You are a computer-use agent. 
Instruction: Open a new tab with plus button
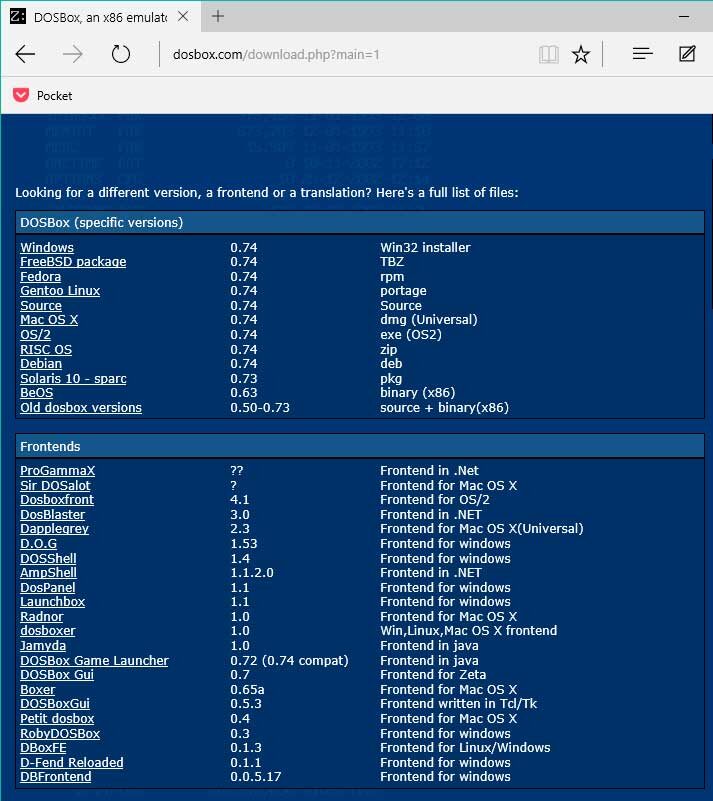[218, 16]
